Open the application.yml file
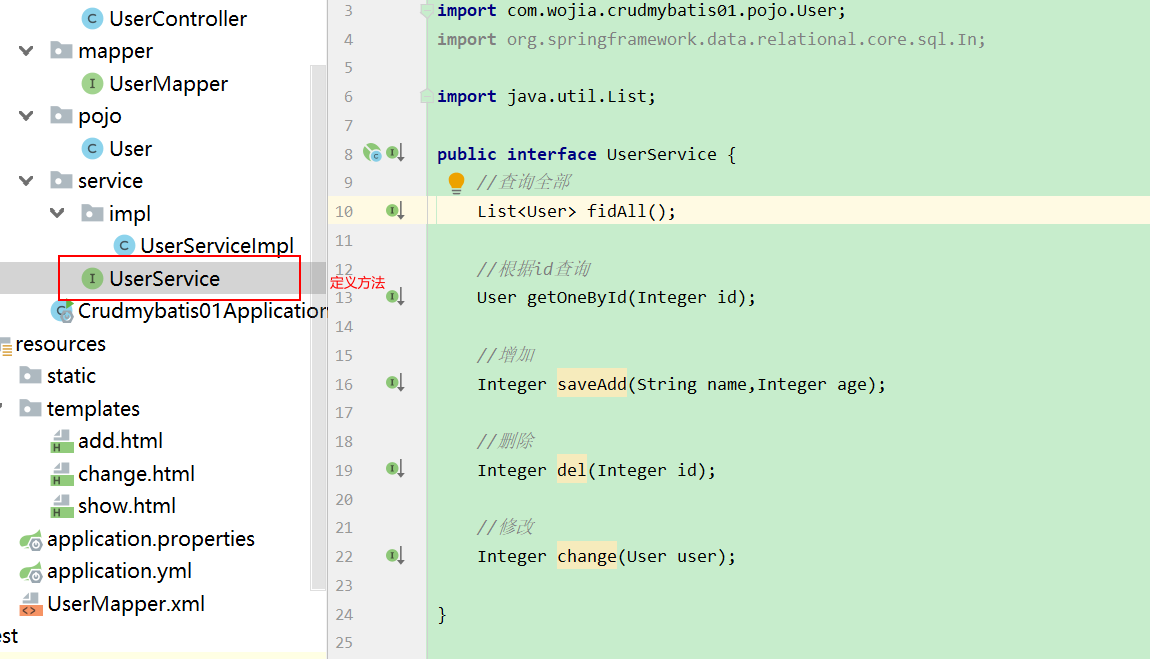The image size is (1150, 659). tap(119, 571)
